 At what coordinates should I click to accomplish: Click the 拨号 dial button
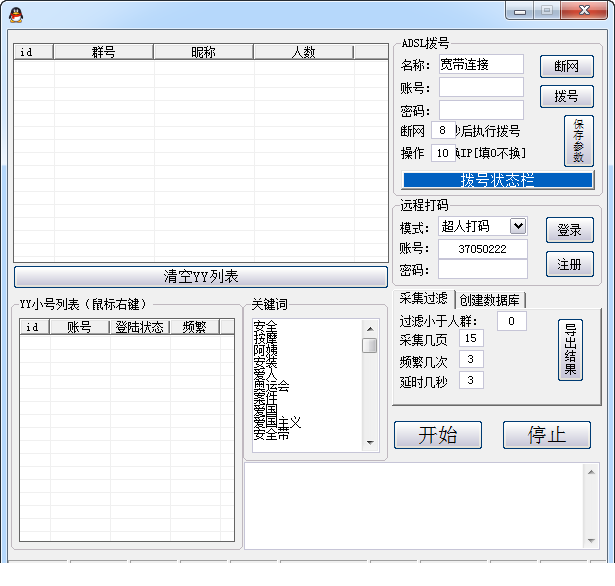(x=566, y=96)
